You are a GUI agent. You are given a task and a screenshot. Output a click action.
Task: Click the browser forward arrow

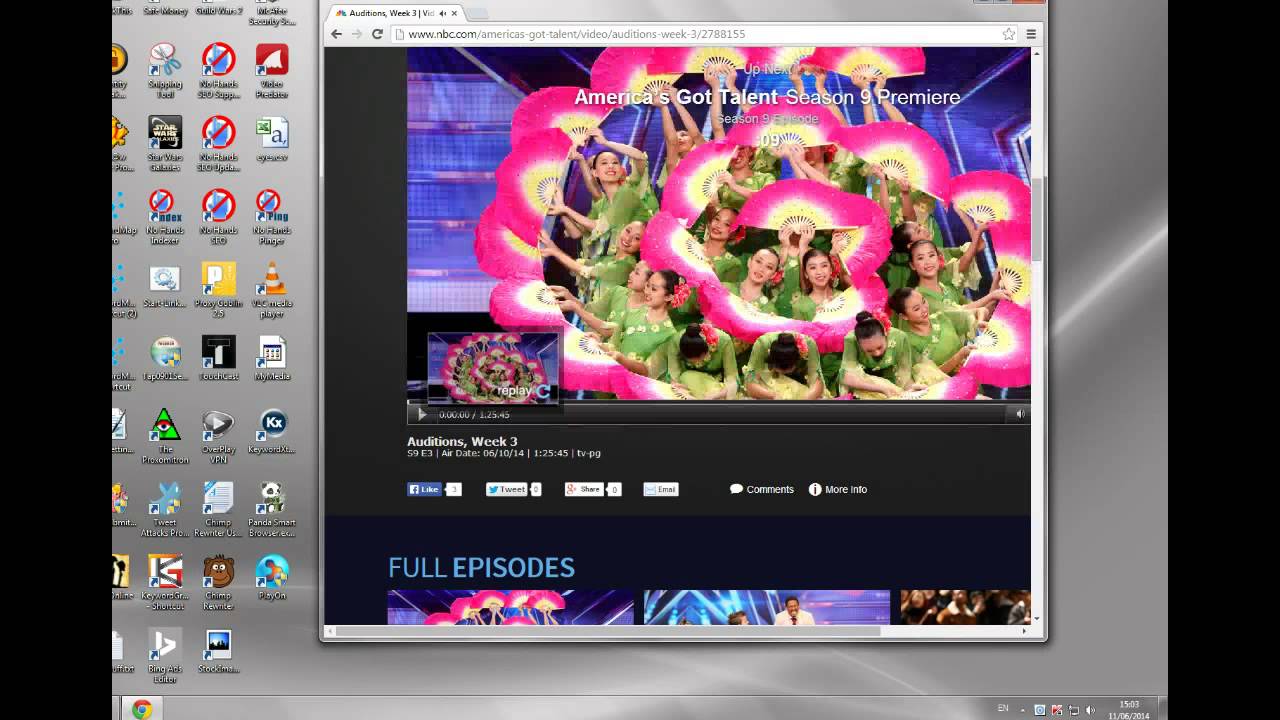point(356,34)
